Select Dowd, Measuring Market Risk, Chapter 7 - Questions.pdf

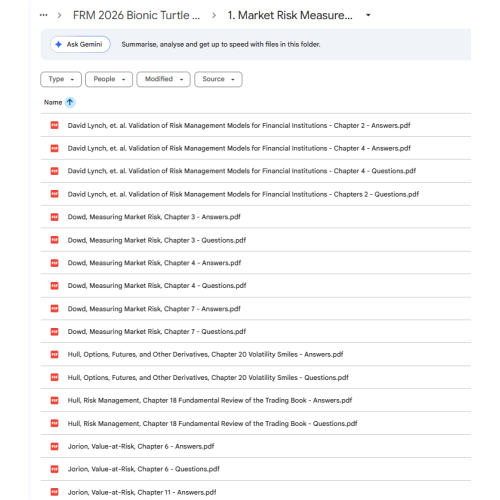pyautogui.click(x=157, y=332)
